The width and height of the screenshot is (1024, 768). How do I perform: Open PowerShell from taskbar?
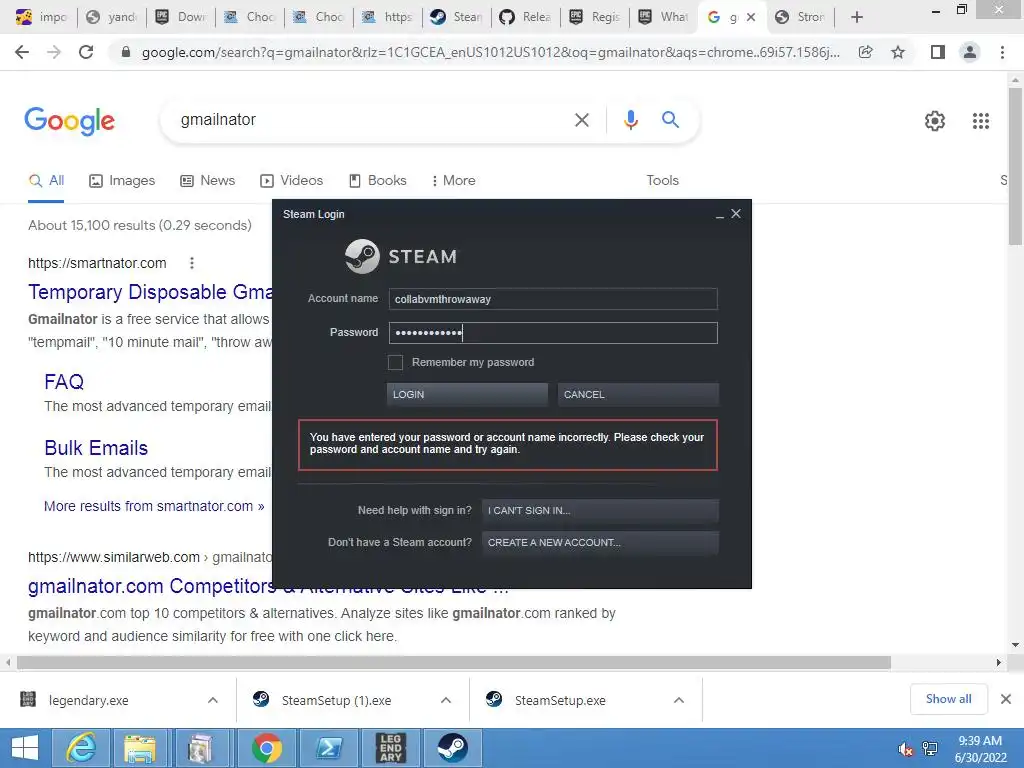[x=328, y=748]
